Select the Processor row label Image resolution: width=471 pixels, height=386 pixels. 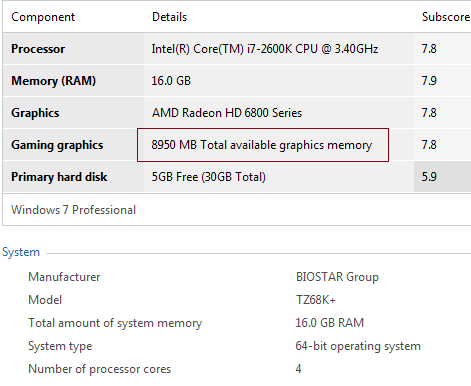38,49
